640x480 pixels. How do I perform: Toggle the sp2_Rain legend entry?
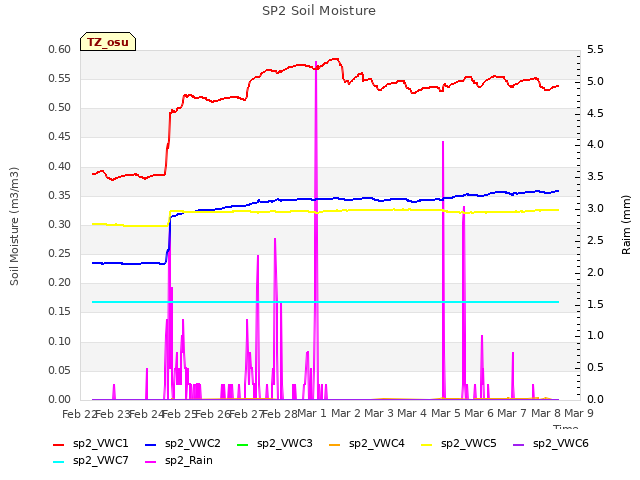coord(179,461)
